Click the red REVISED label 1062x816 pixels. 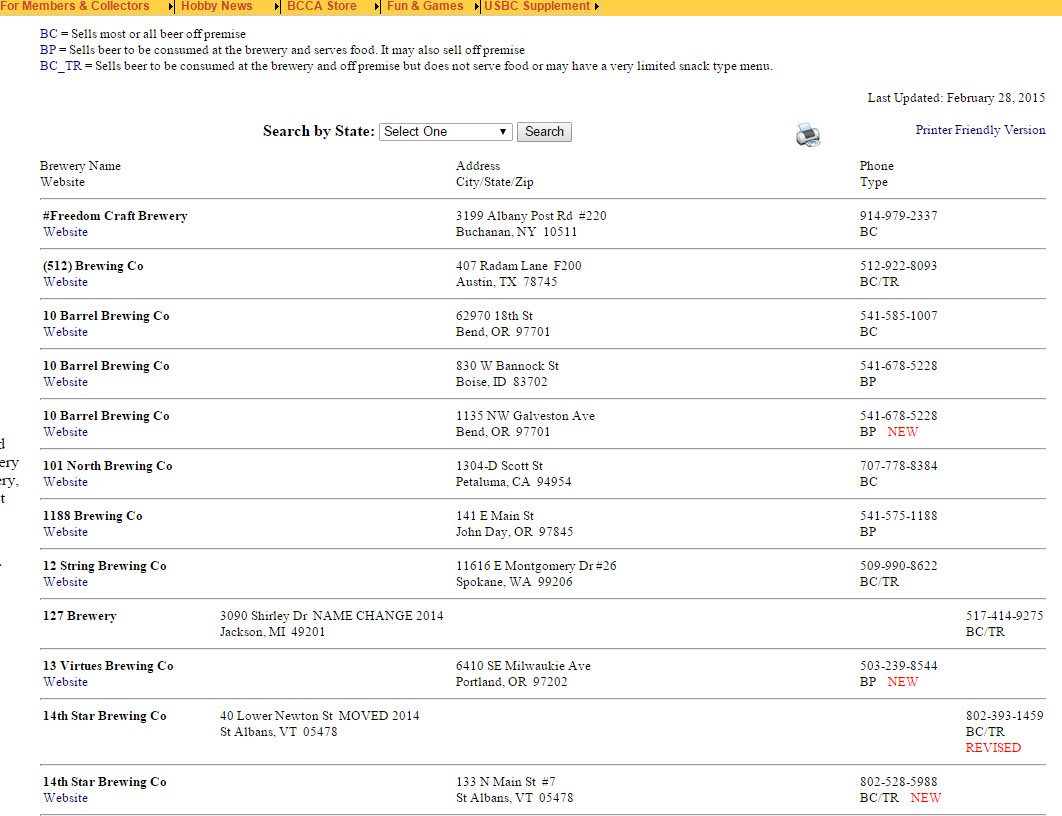(x=993, y=748)
